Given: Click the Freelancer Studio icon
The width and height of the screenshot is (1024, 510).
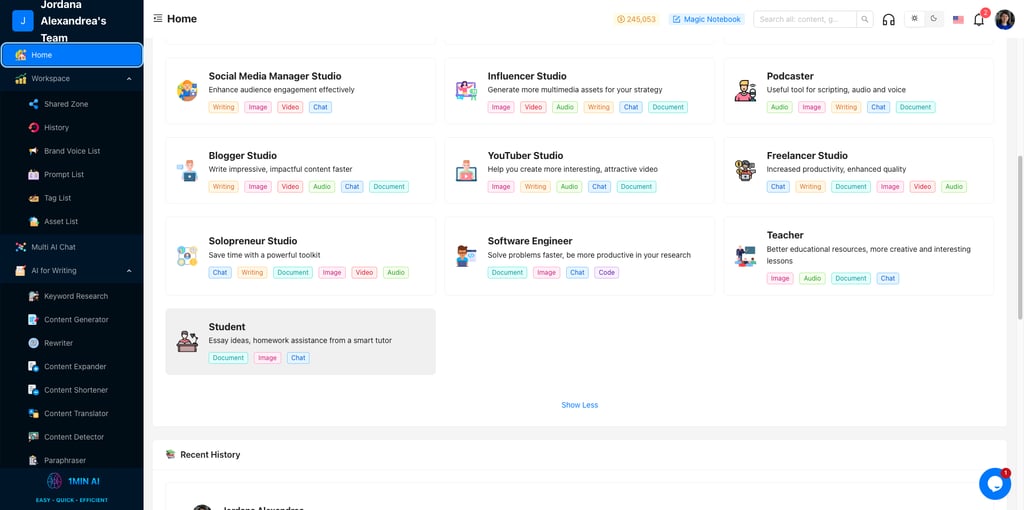Looking at the screenshot, I should pos(745,170).
